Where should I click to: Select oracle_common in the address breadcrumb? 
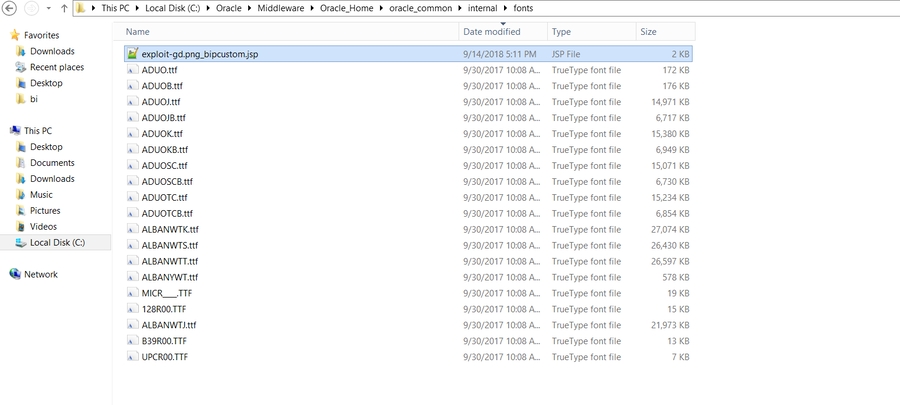click(420, 8)
